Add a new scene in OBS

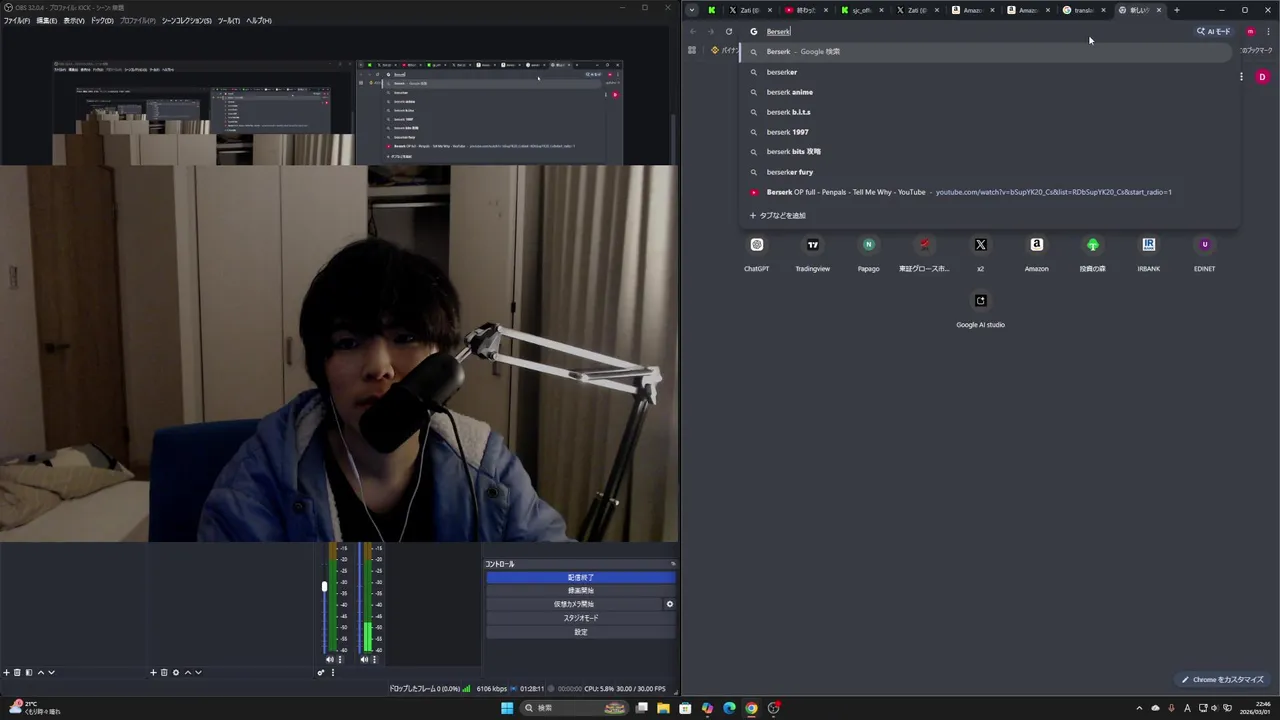click(x=6, y=672)
